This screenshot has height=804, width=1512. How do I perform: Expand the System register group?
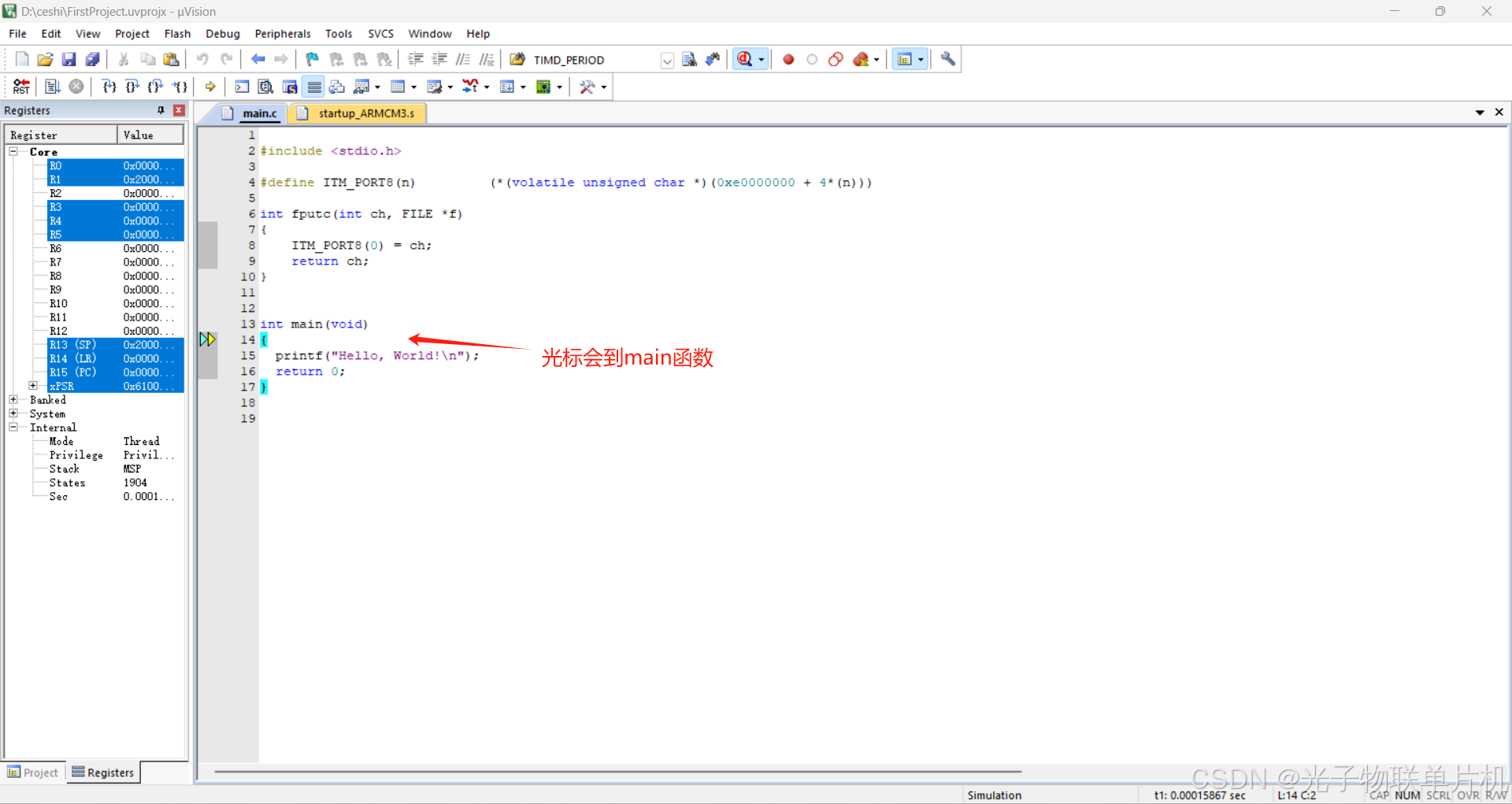tap(13, 413)
